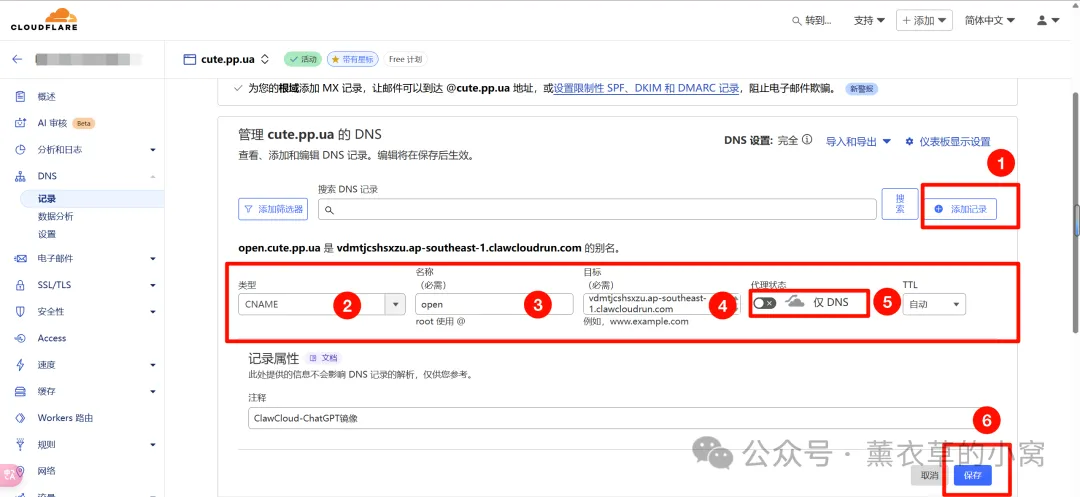1080x497 pixels.
Task: Expand the 缓存 section arrow
Action: (153, 392)
